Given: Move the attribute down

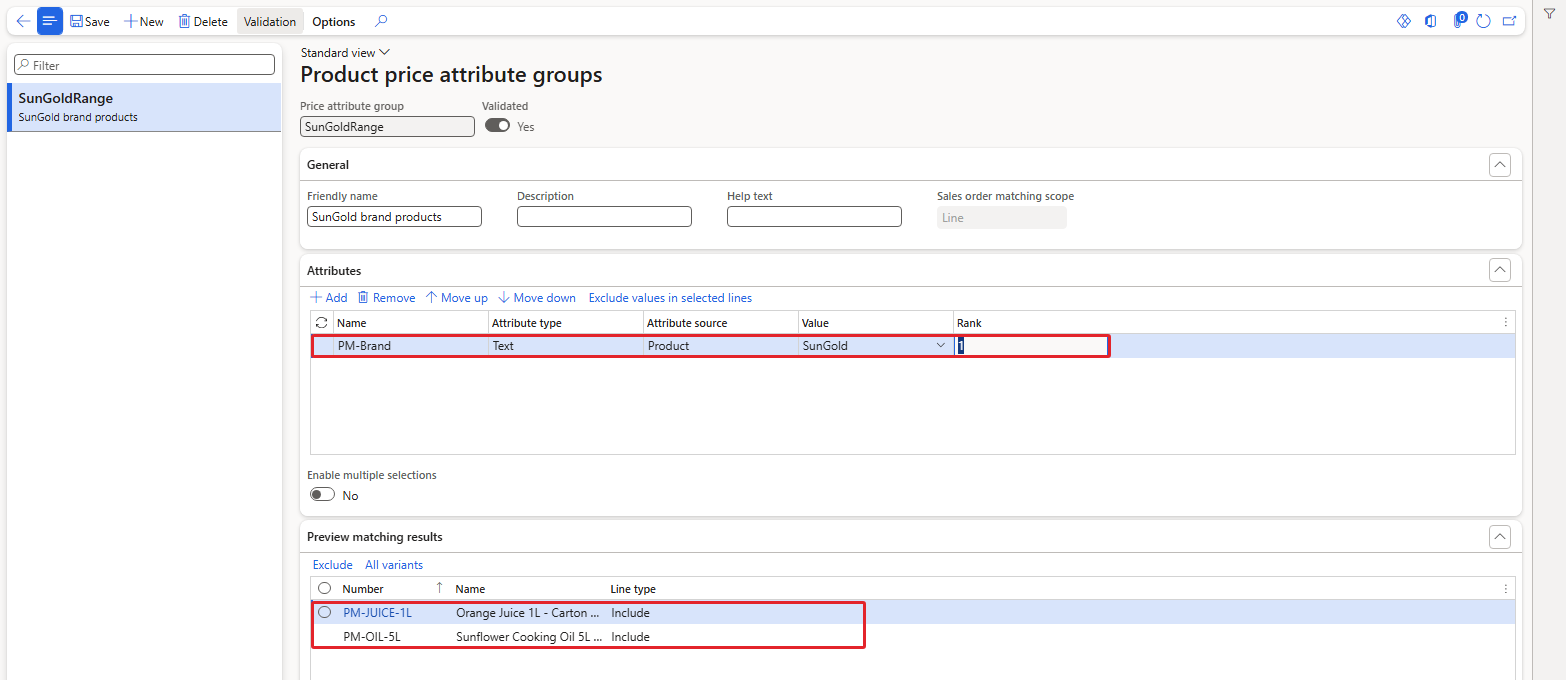Looking at the screenshot, I should [x=537, y=298].
